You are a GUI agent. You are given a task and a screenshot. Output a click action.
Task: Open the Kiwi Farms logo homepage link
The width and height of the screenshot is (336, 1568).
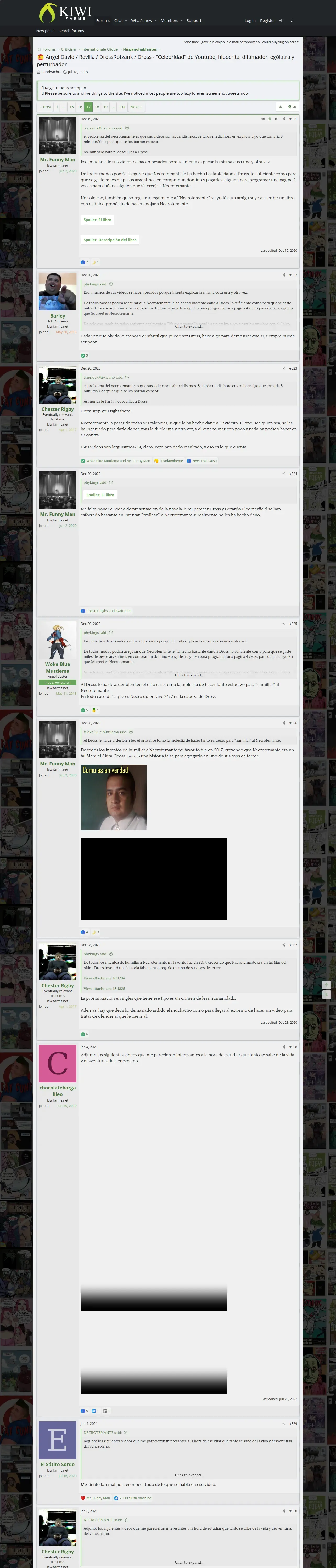[x=65, y=13]
